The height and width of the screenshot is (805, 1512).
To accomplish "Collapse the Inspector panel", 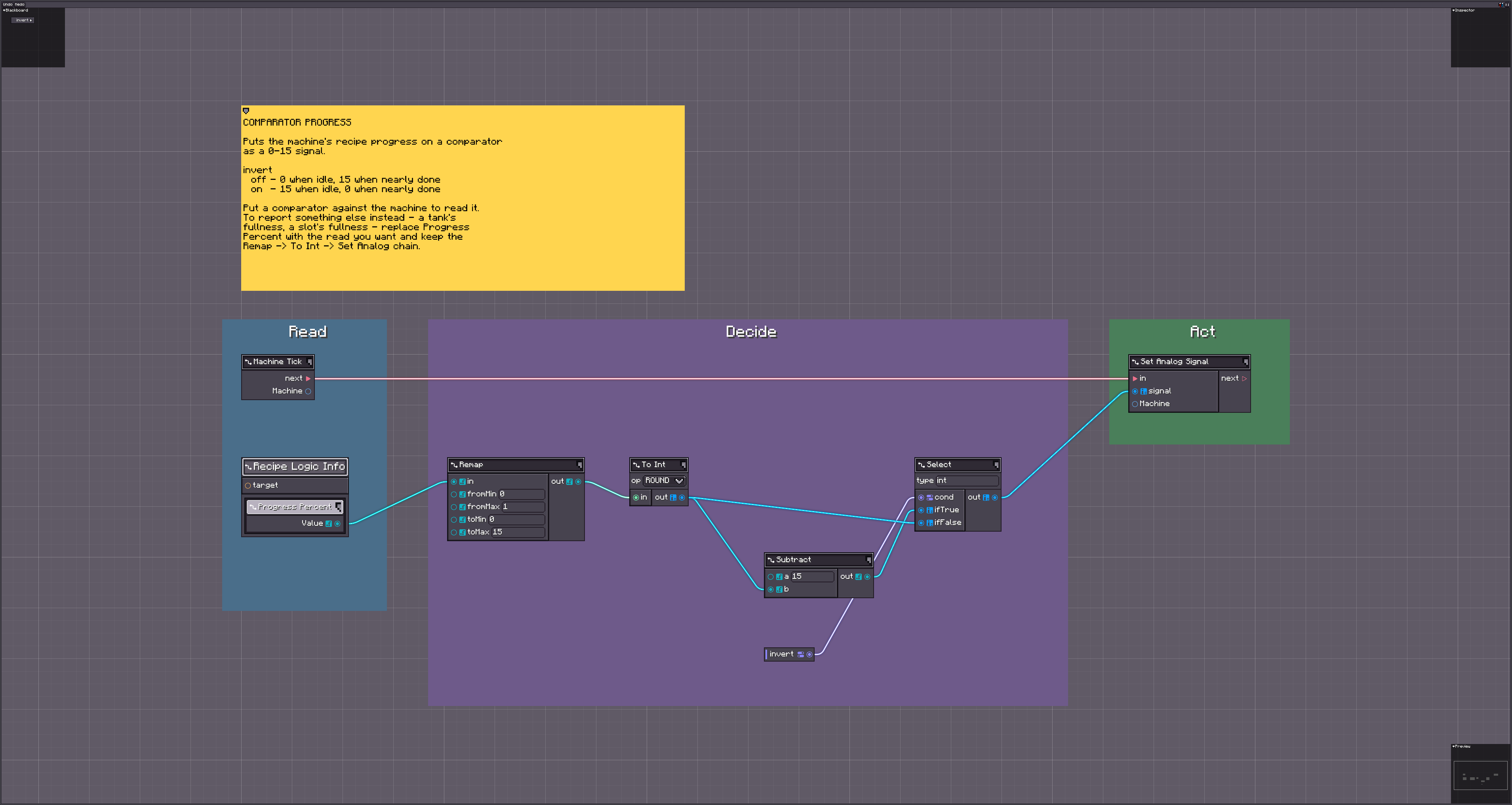I will [1453, 10].
